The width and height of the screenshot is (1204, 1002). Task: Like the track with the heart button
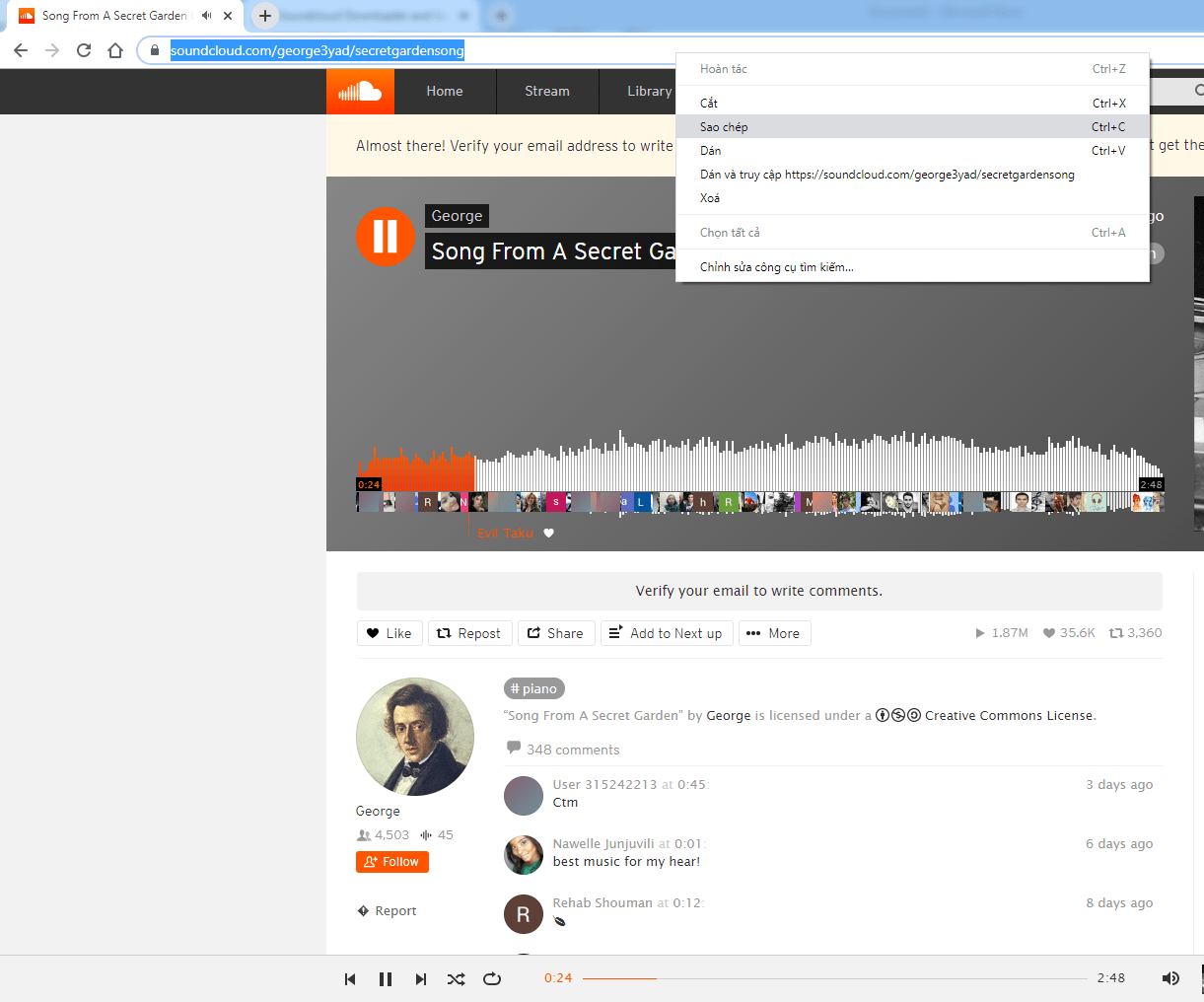(x=390, y=633)
